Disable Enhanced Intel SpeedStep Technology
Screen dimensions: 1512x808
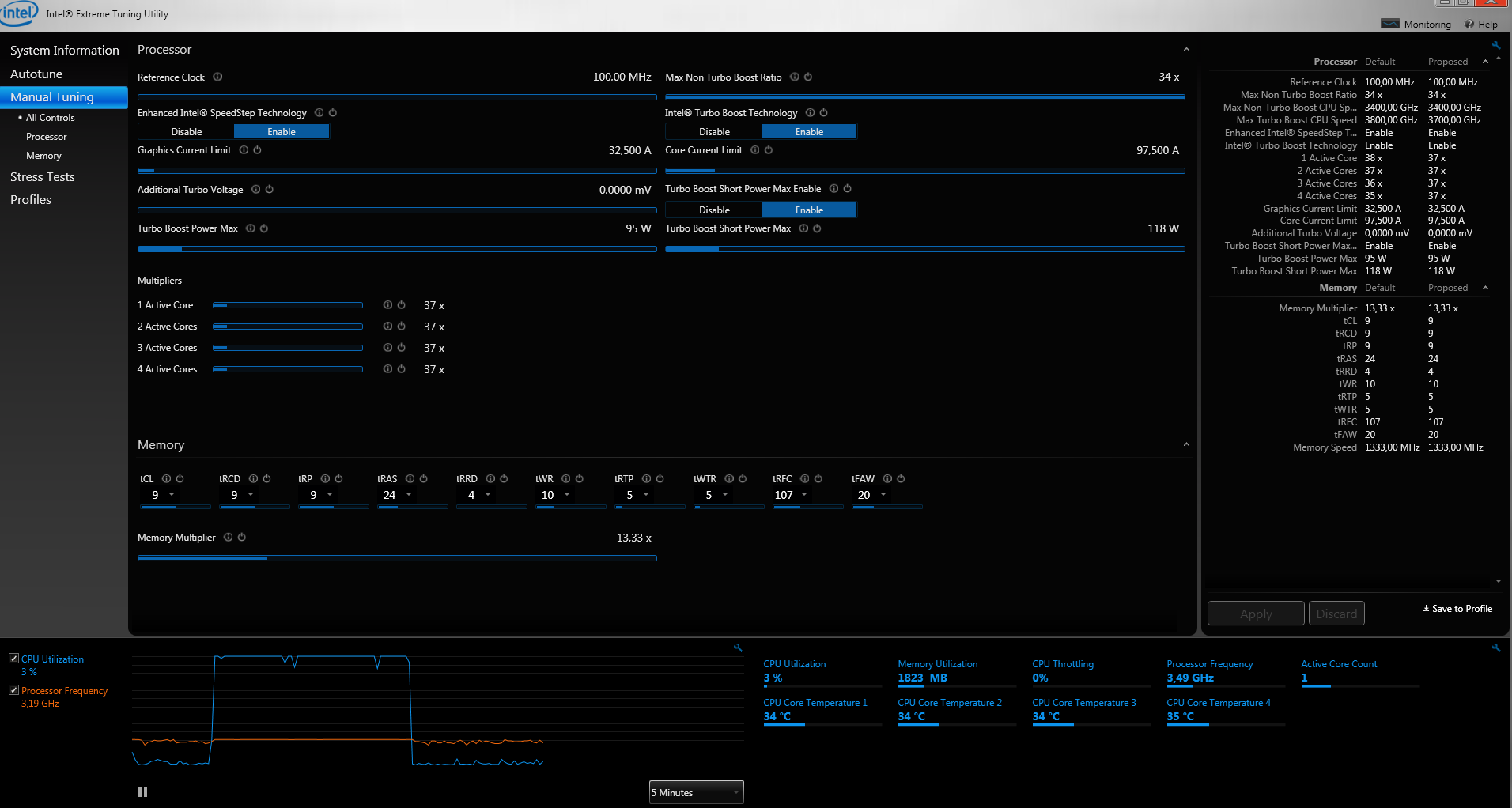pos(187,132)
